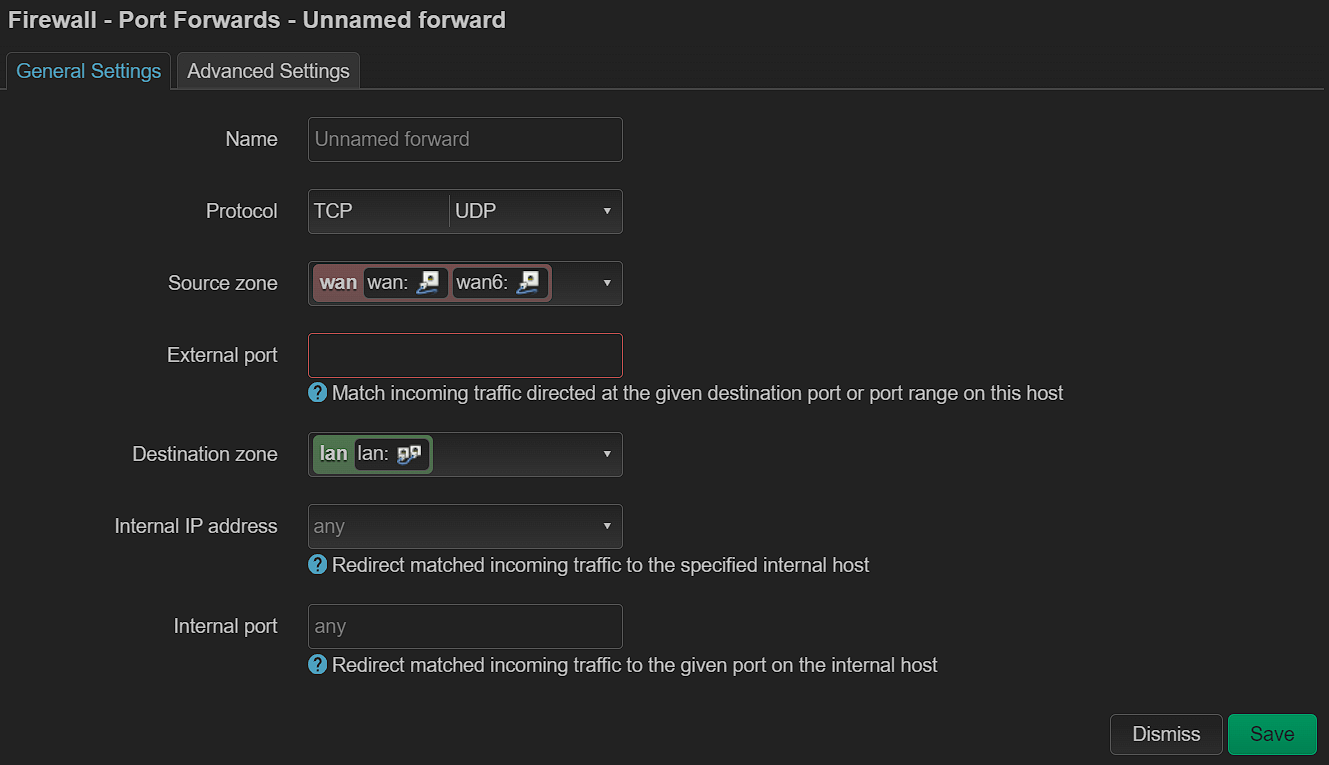Select the General Settings tab
Viewport: 1329px width, 765px height.
coord(88,71)
